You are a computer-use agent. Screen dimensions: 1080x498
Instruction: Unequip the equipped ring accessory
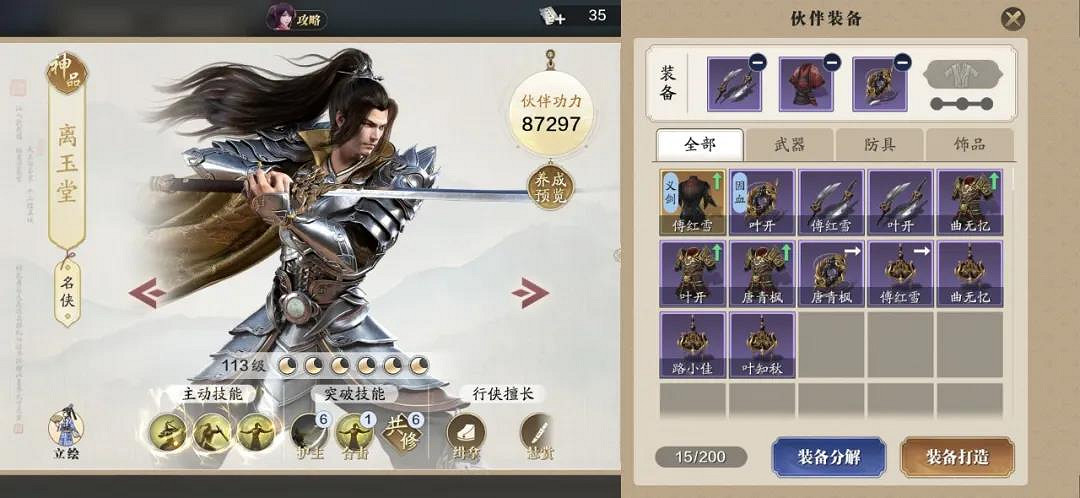902,62
